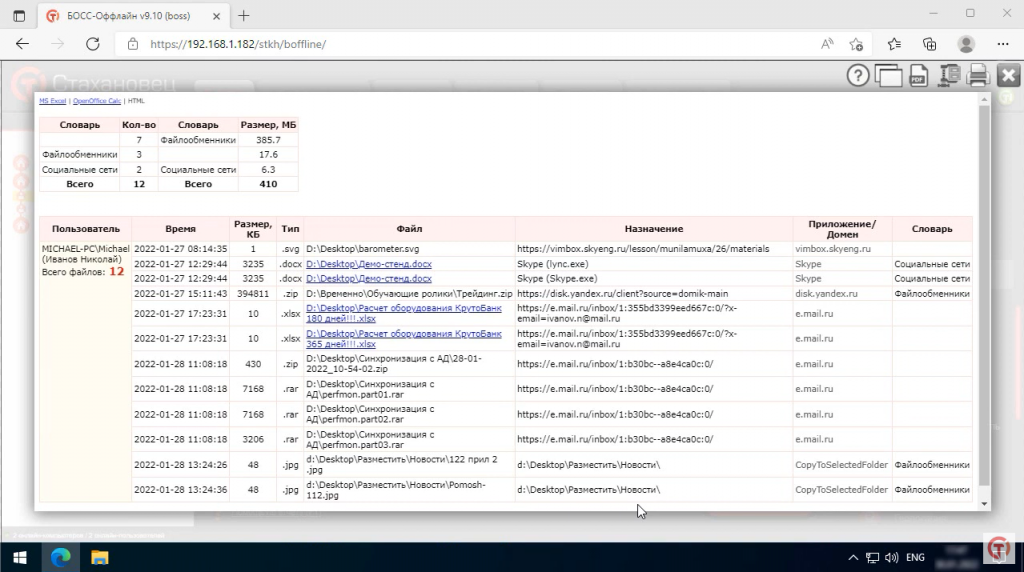Close the report overlay with X icon

[x=1008, y=76]
